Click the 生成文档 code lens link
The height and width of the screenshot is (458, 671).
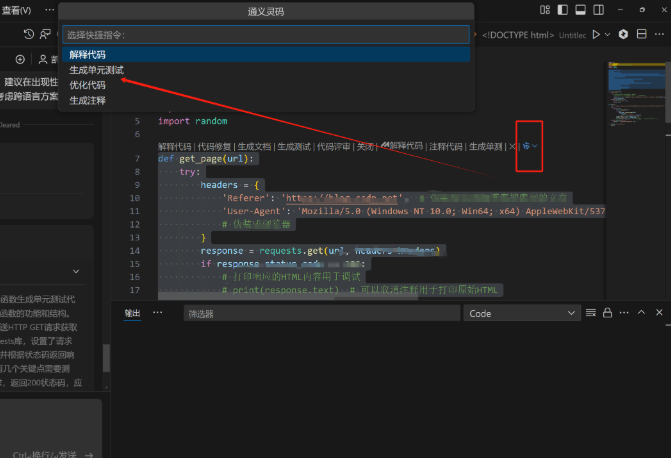254,147
